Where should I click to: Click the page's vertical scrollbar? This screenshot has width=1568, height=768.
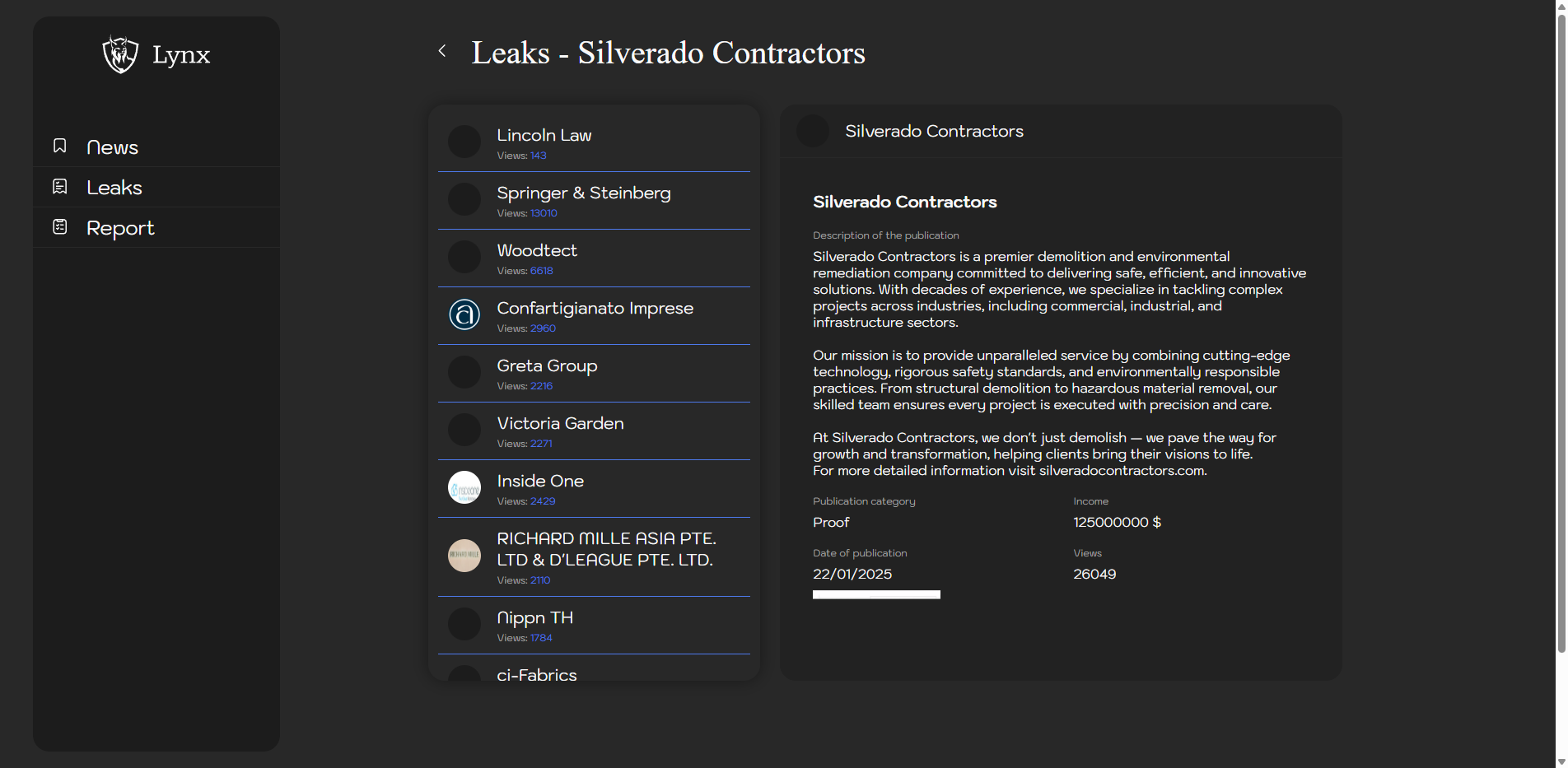pos(1561,329)
